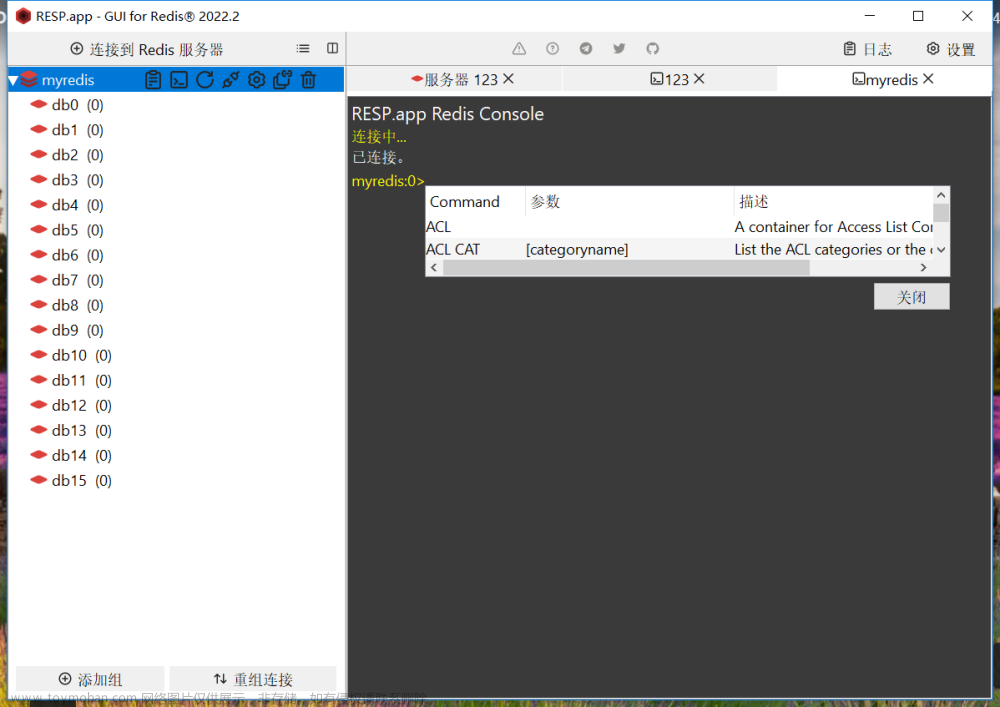Close the 服务器 123 tab

508,79
